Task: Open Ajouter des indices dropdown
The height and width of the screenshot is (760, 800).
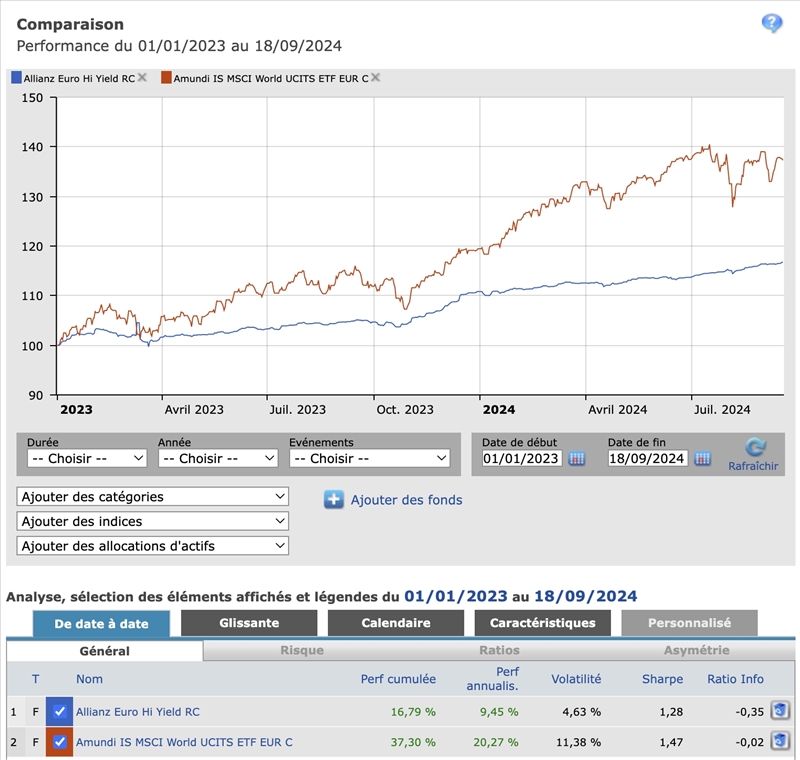Action: coord(153,521)
